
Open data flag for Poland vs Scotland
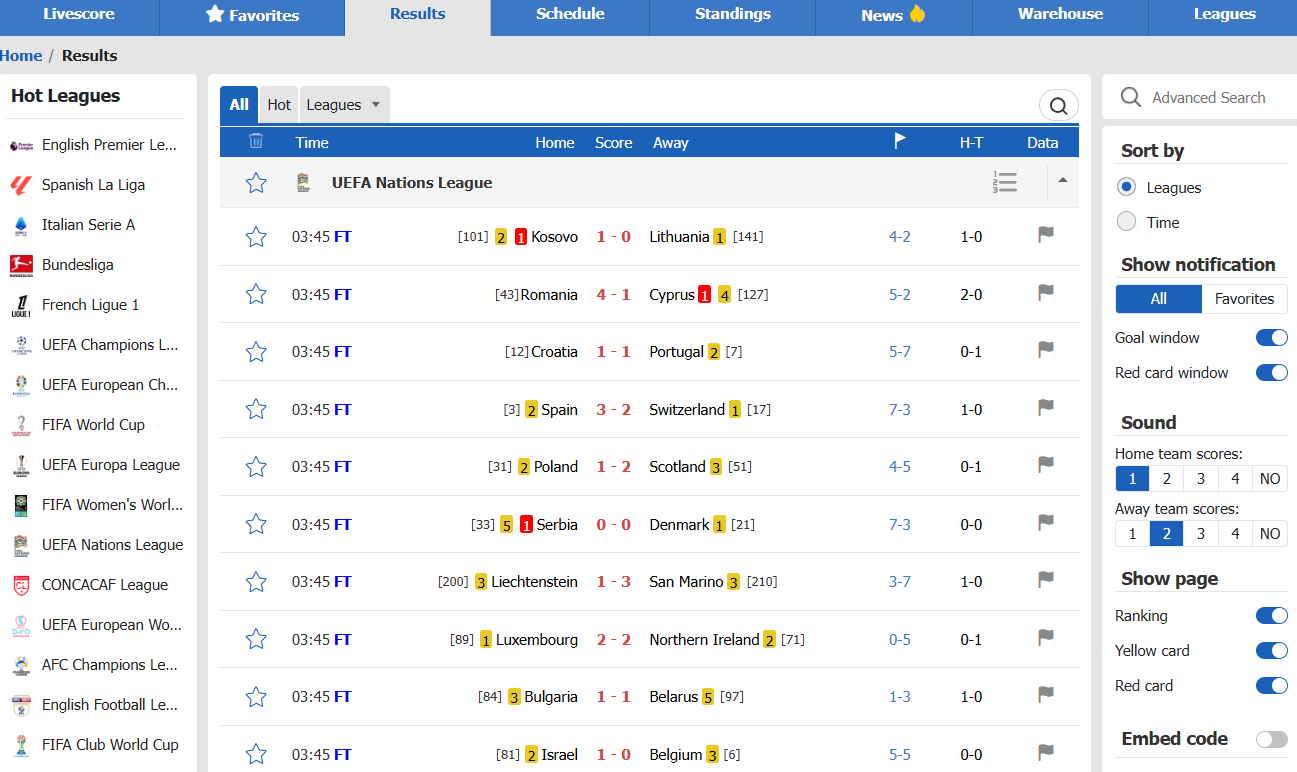(1046, 465)
